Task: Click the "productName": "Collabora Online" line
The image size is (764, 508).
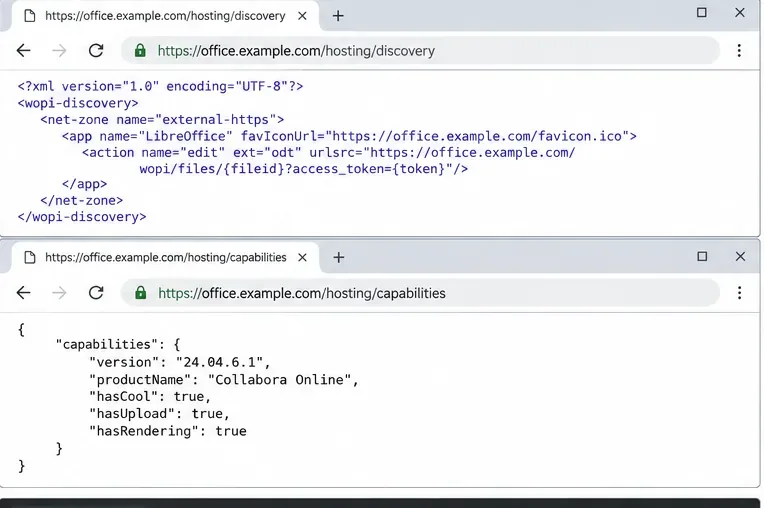Action: click(224, 380)
